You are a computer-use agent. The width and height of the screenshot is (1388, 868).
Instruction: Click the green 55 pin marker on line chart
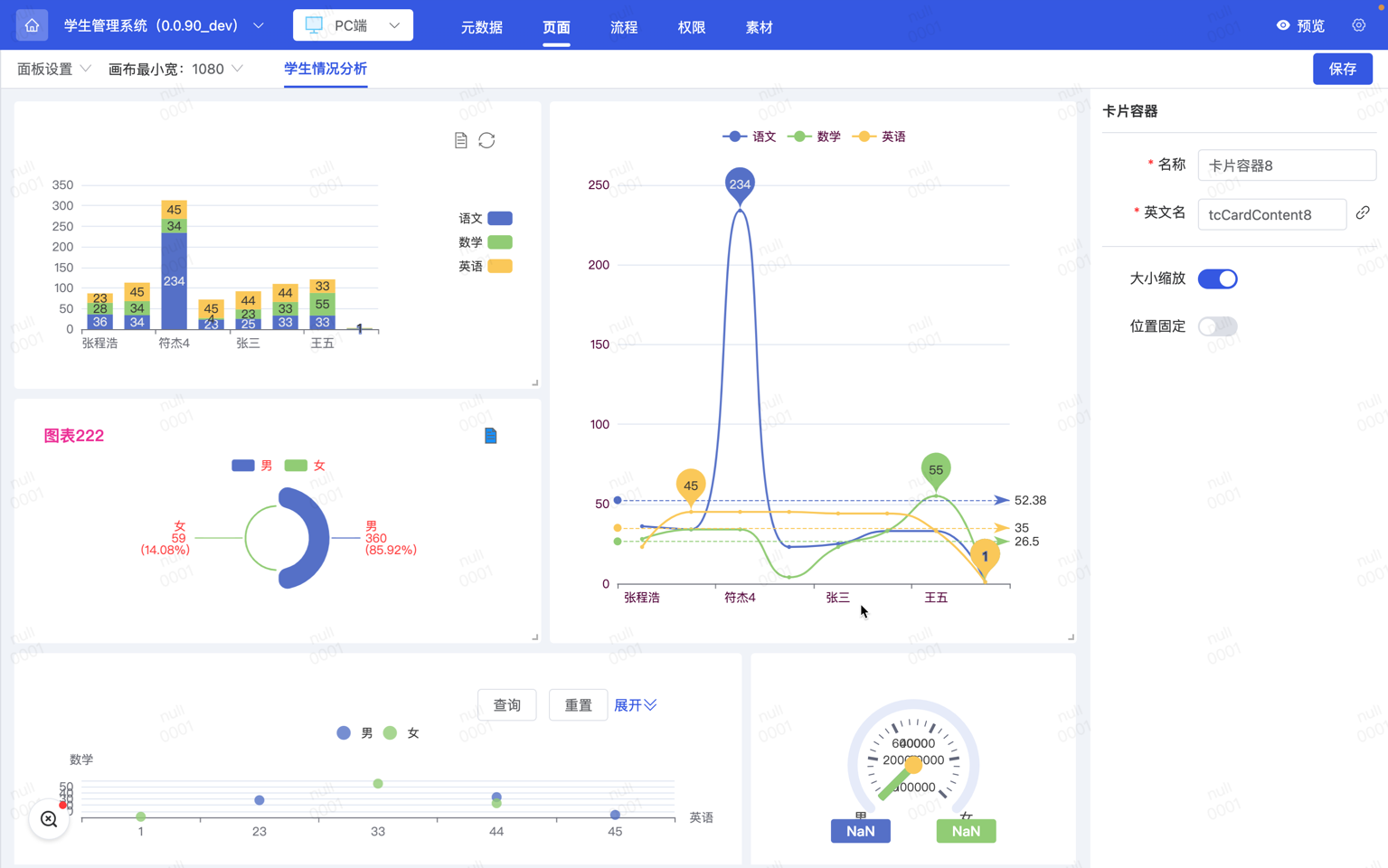coord(936,469)
